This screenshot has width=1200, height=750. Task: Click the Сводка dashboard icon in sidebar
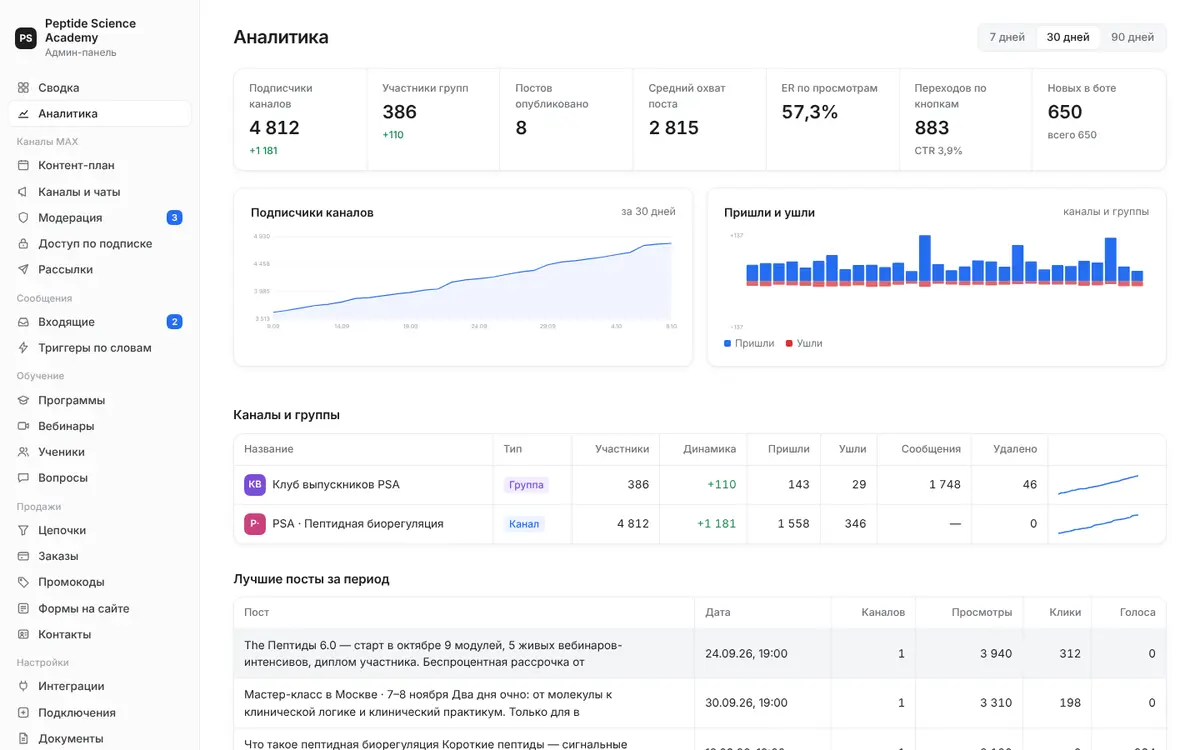tap(23, 88)
